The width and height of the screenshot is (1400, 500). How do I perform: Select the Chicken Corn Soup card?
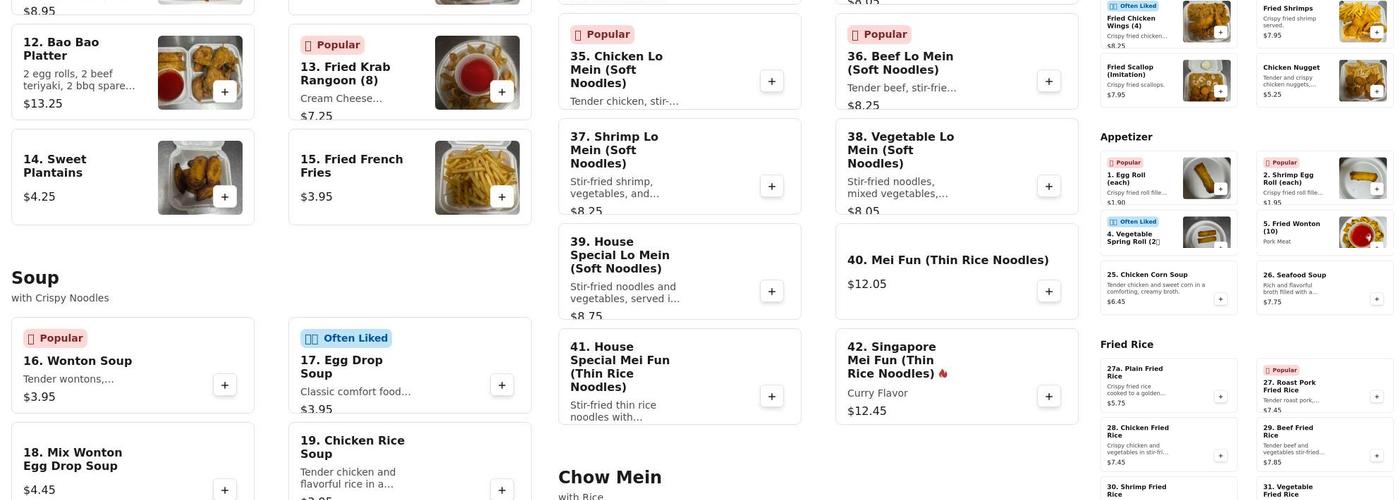pyautogui.click(x=1160, y=286)
